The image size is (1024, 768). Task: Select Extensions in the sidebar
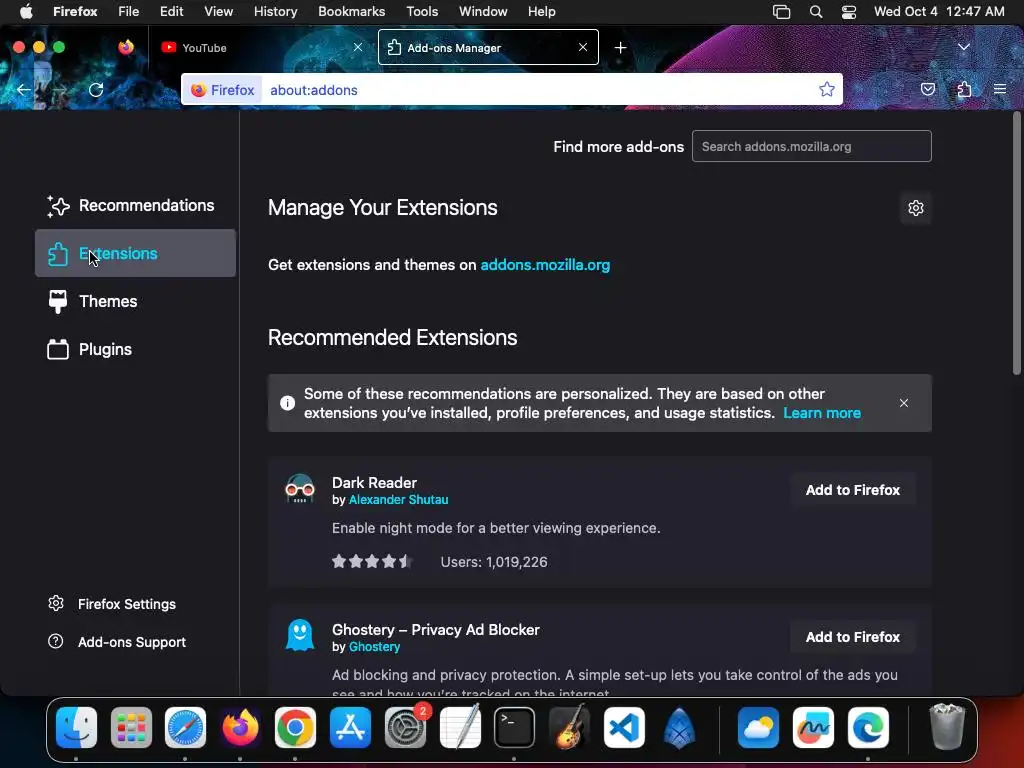(x=135, y=253)
